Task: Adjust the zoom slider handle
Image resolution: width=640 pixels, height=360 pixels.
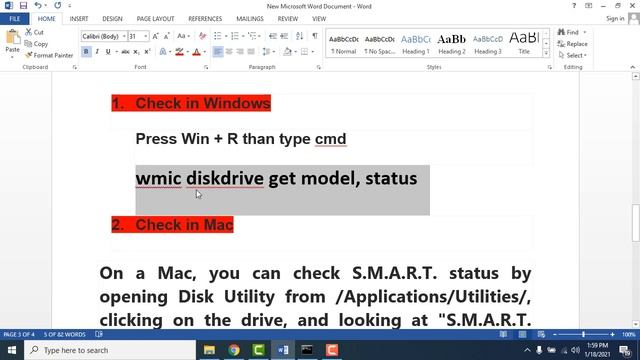Action: (583, 334)
